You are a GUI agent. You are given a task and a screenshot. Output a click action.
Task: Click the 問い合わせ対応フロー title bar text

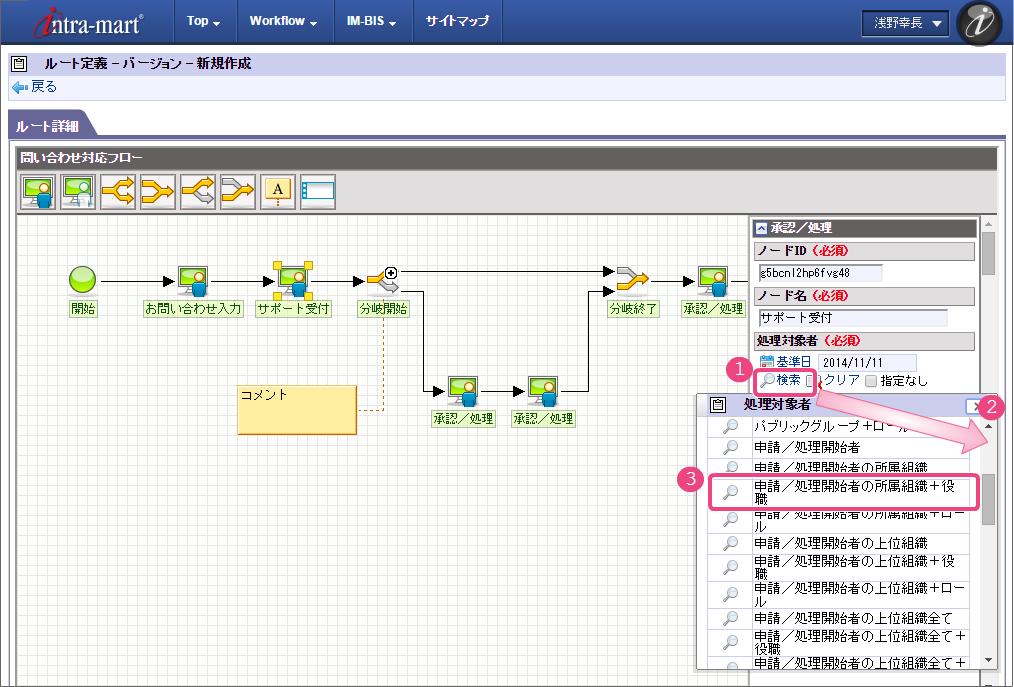pos(81,158)
